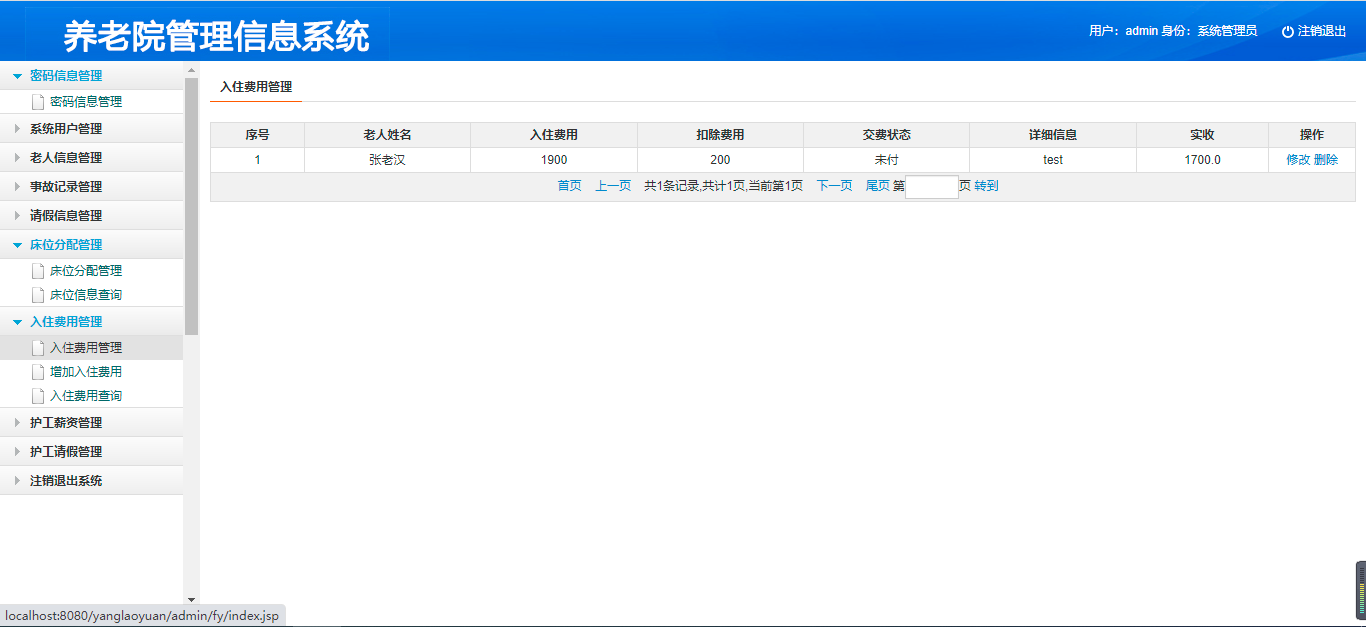Click the 老人姓名 column header
Screen dimensions: 1366x627
click(x=387, y=135)
